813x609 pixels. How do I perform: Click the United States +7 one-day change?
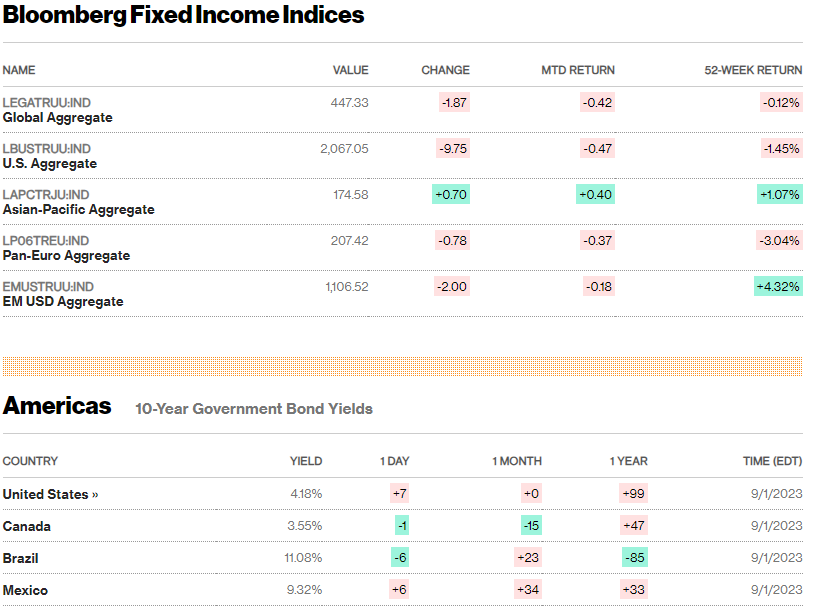pyautogui.click(x=399, y=493)
